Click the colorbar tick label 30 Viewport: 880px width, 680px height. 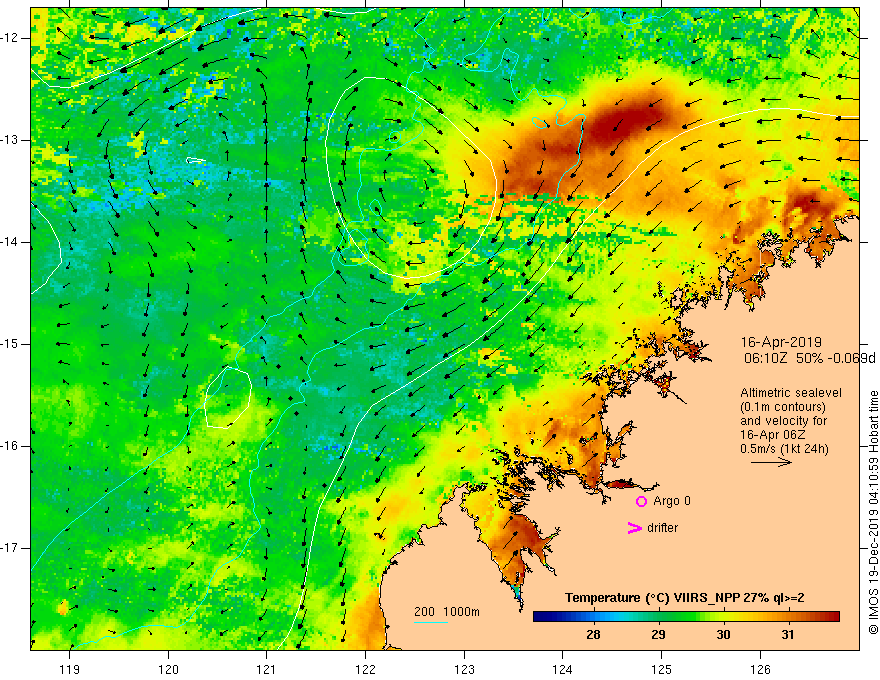tap(723, 635)
